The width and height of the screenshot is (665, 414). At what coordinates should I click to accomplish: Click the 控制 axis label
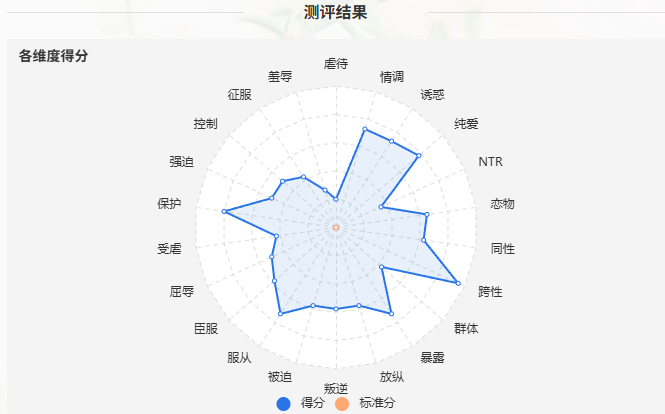206,124
